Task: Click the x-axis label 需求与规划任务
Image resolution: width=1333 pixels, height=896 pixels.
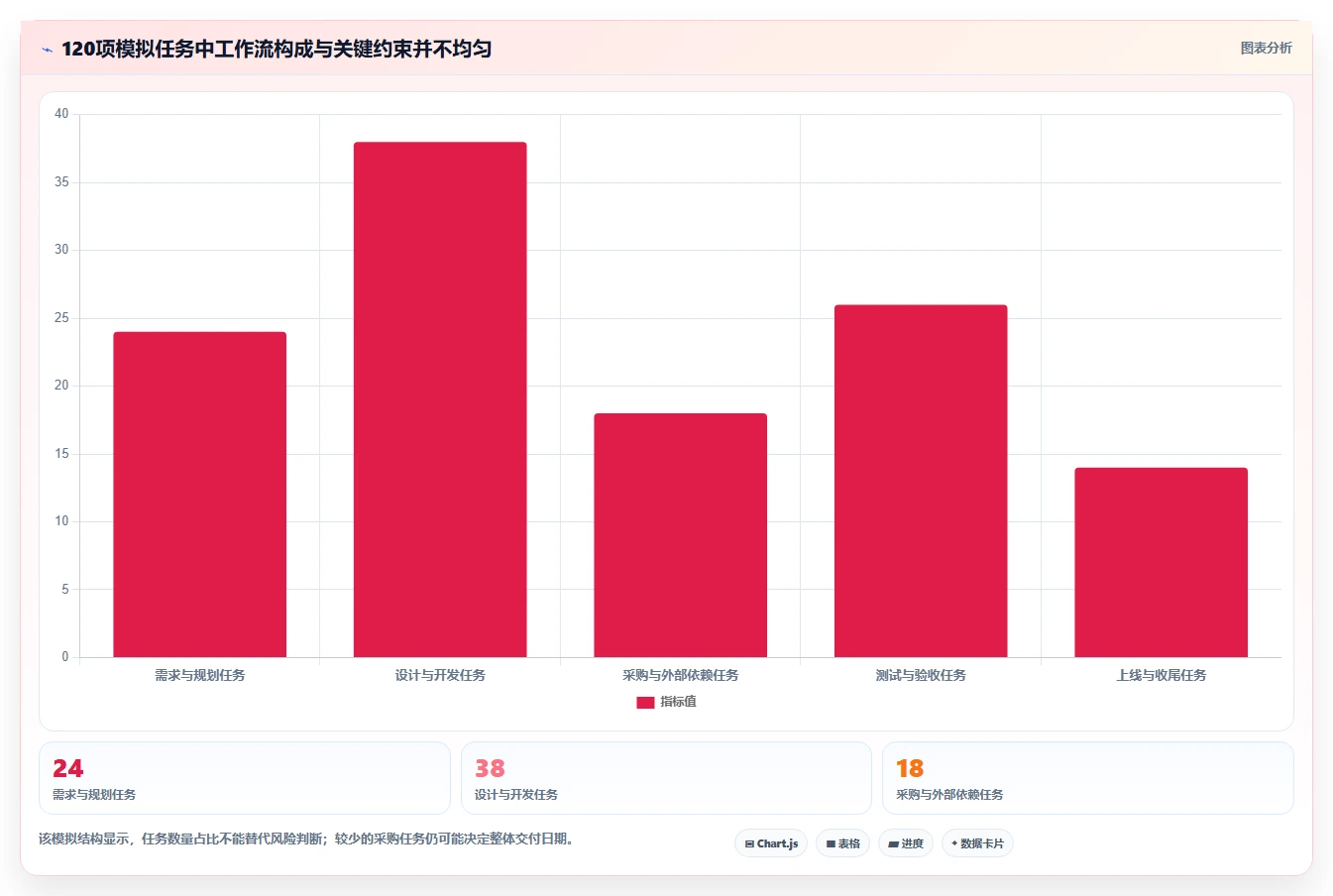Action: point(200,675)
